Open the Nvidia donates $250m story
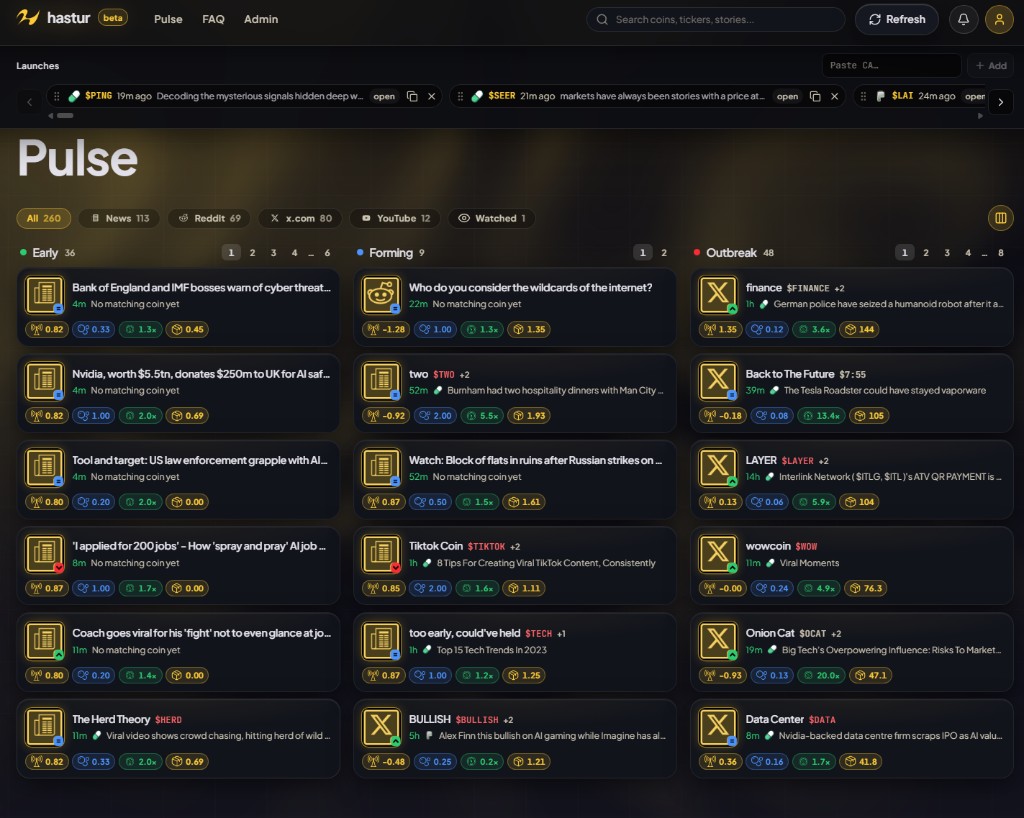Screen dimensions: 1024x818 click(178, 393)
